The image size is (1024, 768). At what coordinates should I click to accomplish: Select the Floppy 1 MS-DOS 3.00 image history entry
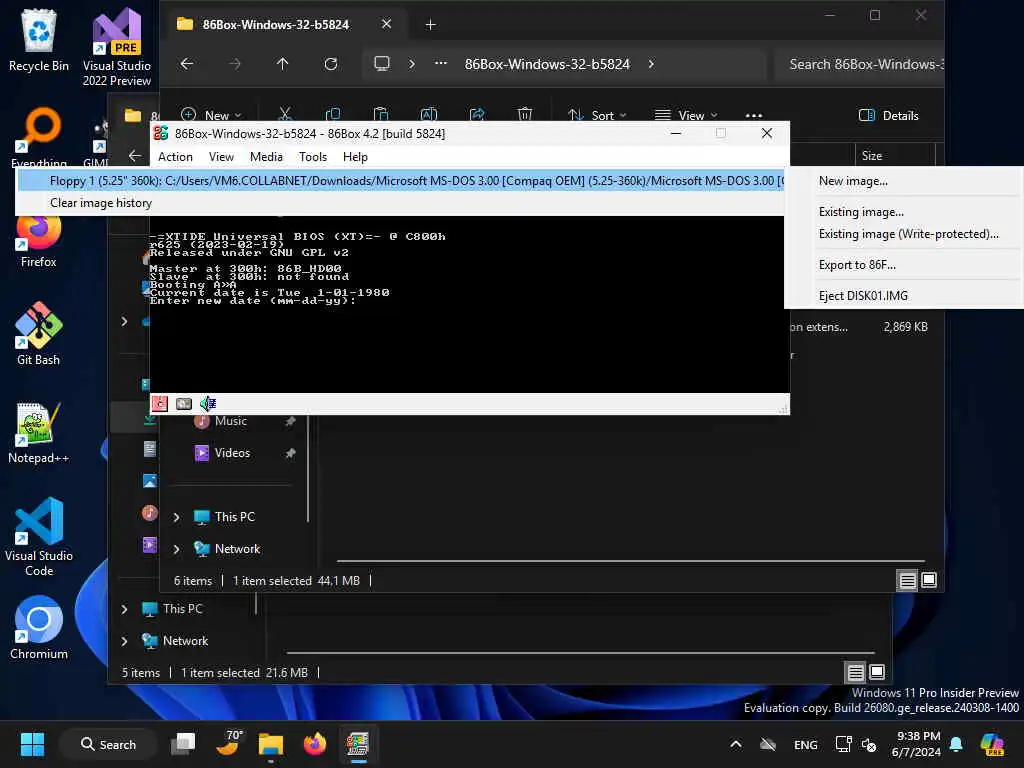coord(400,181)
